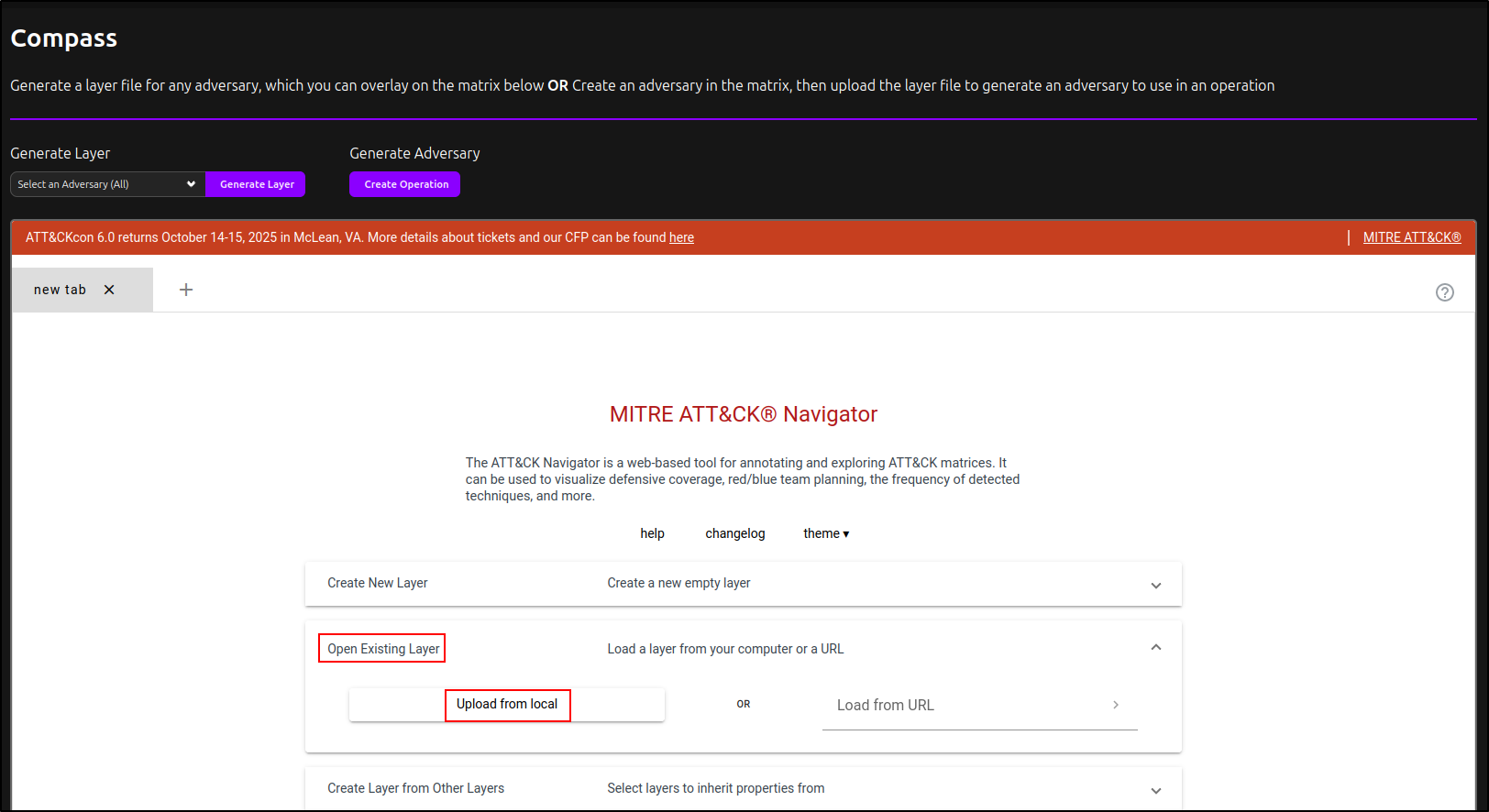Open the MITRE ATT&CK® link
The image size is (1489, 812).
(1411, 237)
